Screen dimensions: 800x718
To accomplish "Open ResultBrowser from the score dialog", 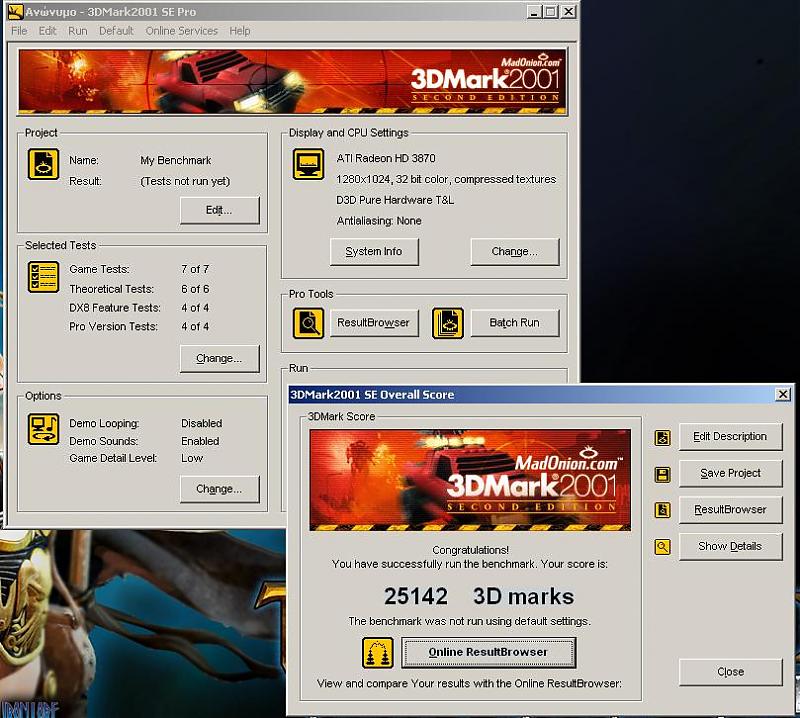I will pyautogui.click(x=730, y=510).
